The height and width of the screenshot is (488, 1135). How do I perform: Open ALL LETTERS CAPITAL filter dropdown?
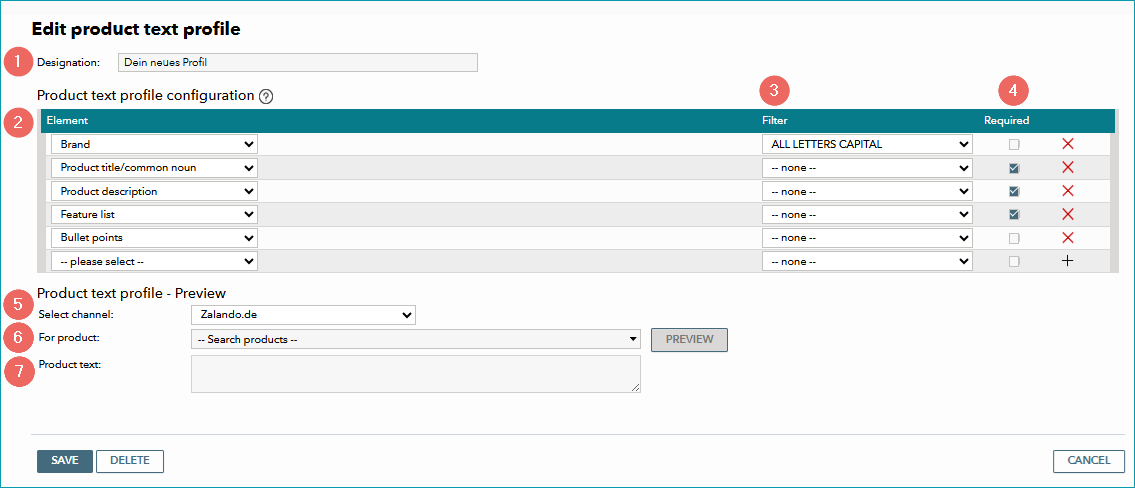[867, 144]
